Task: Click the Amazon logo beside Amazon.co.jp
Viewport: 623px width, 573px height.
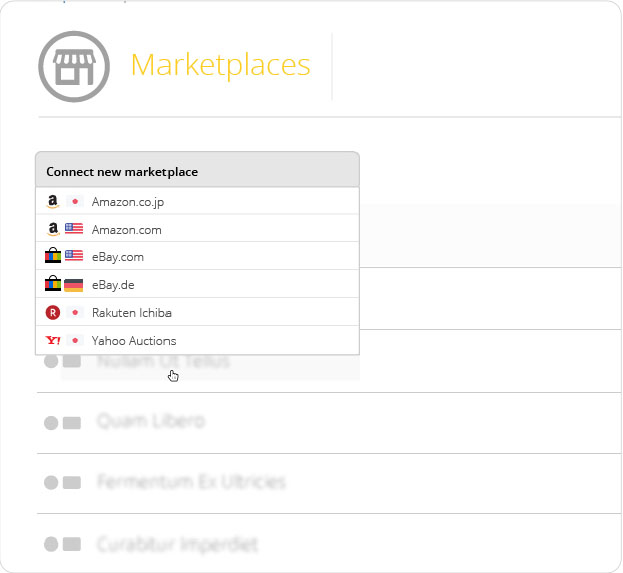Action: [52, 202]
